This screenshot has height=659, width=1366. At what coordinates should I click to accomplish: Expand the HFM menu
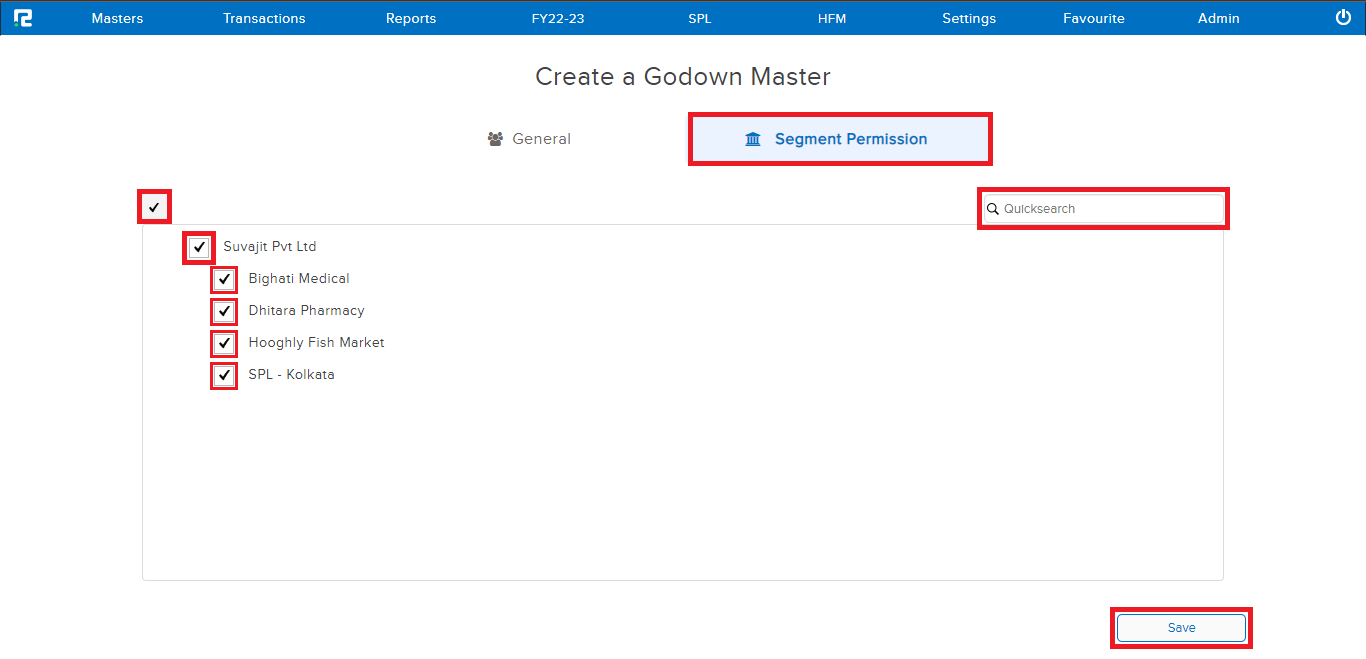pos(831,18)
